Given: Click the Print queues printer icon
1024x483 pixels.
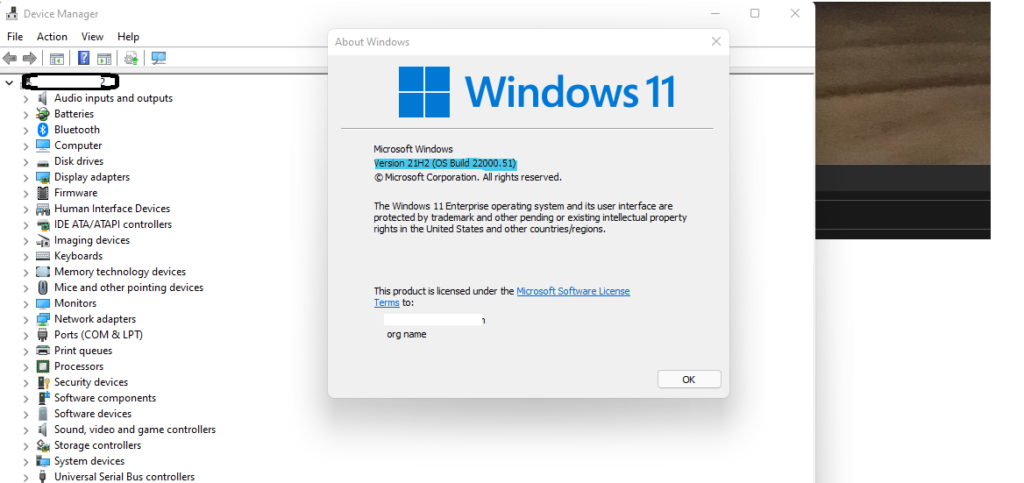Looking at the screenshot, I should [x=42, y=351].
